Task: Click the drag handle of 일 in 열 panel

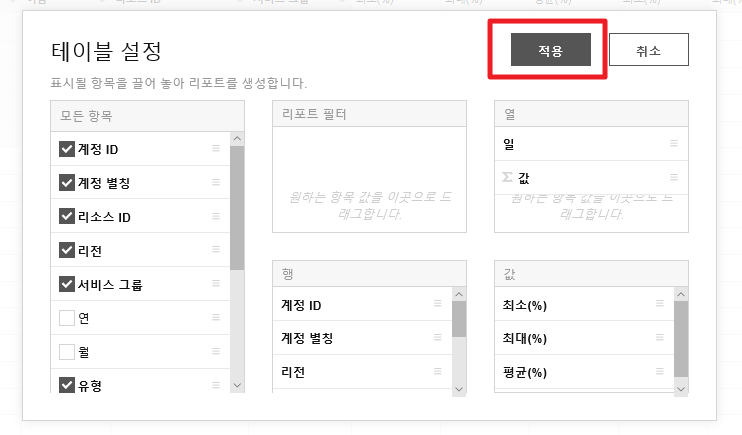Action: [x=674, y=145]
